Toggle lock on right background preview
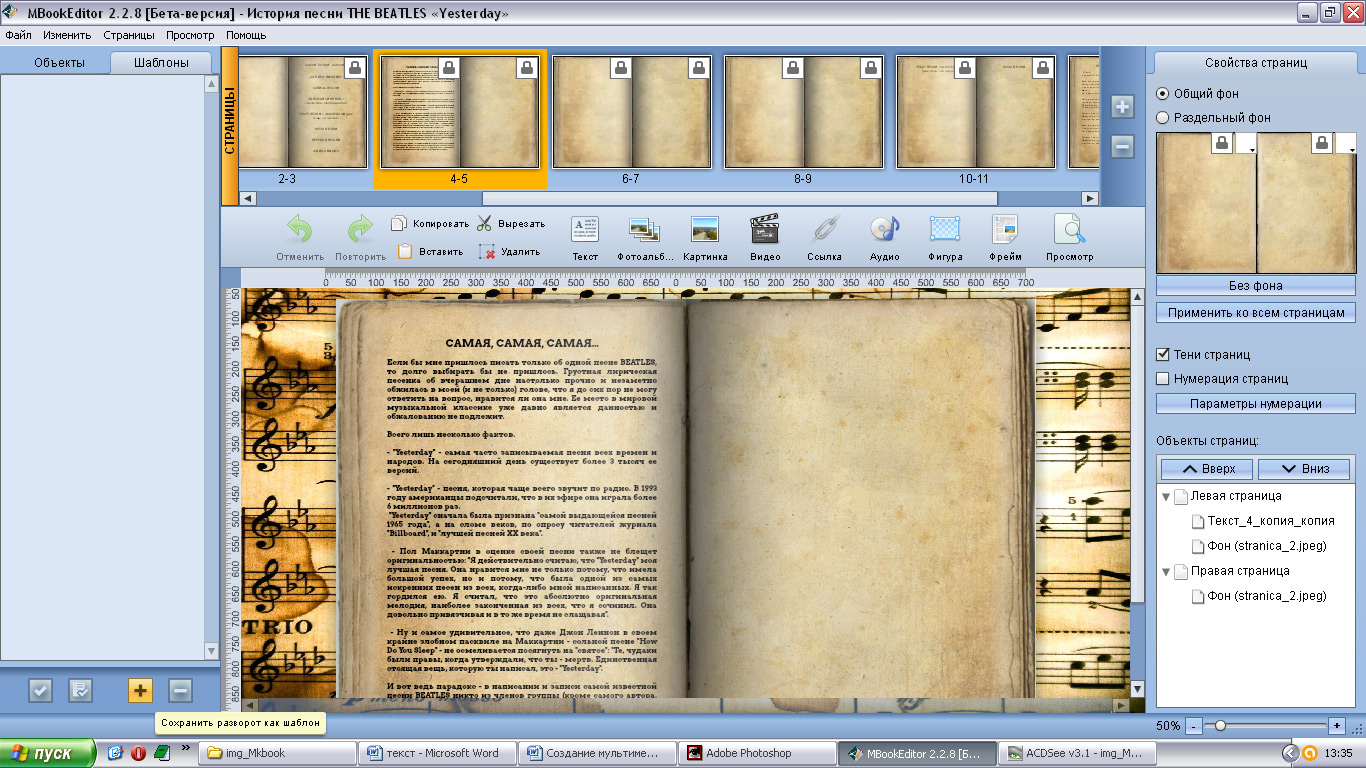The image size is (1366, 768). point(1323,143)
